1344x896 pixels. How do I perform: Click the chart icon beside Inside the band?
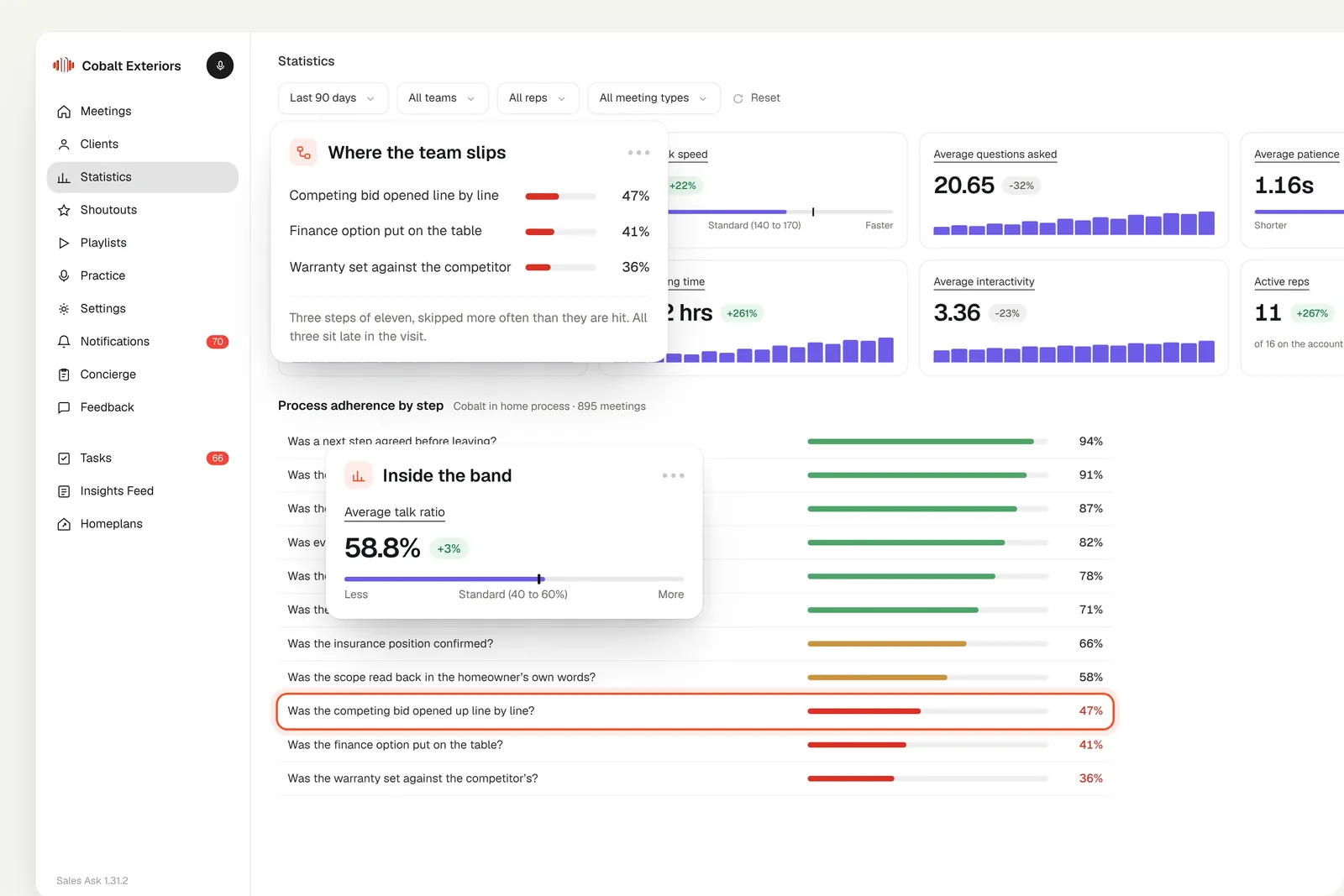click(359, 475)
